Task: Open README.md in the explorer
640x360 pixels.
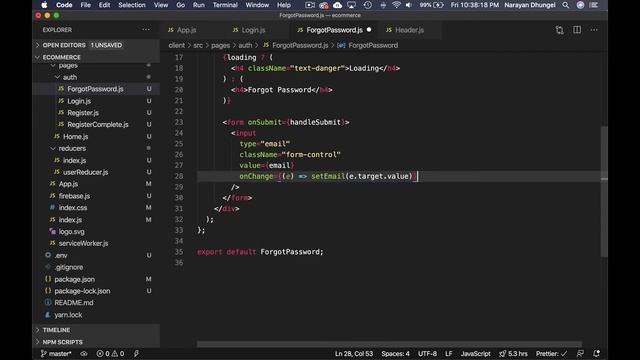Action: tap(73, 303)
